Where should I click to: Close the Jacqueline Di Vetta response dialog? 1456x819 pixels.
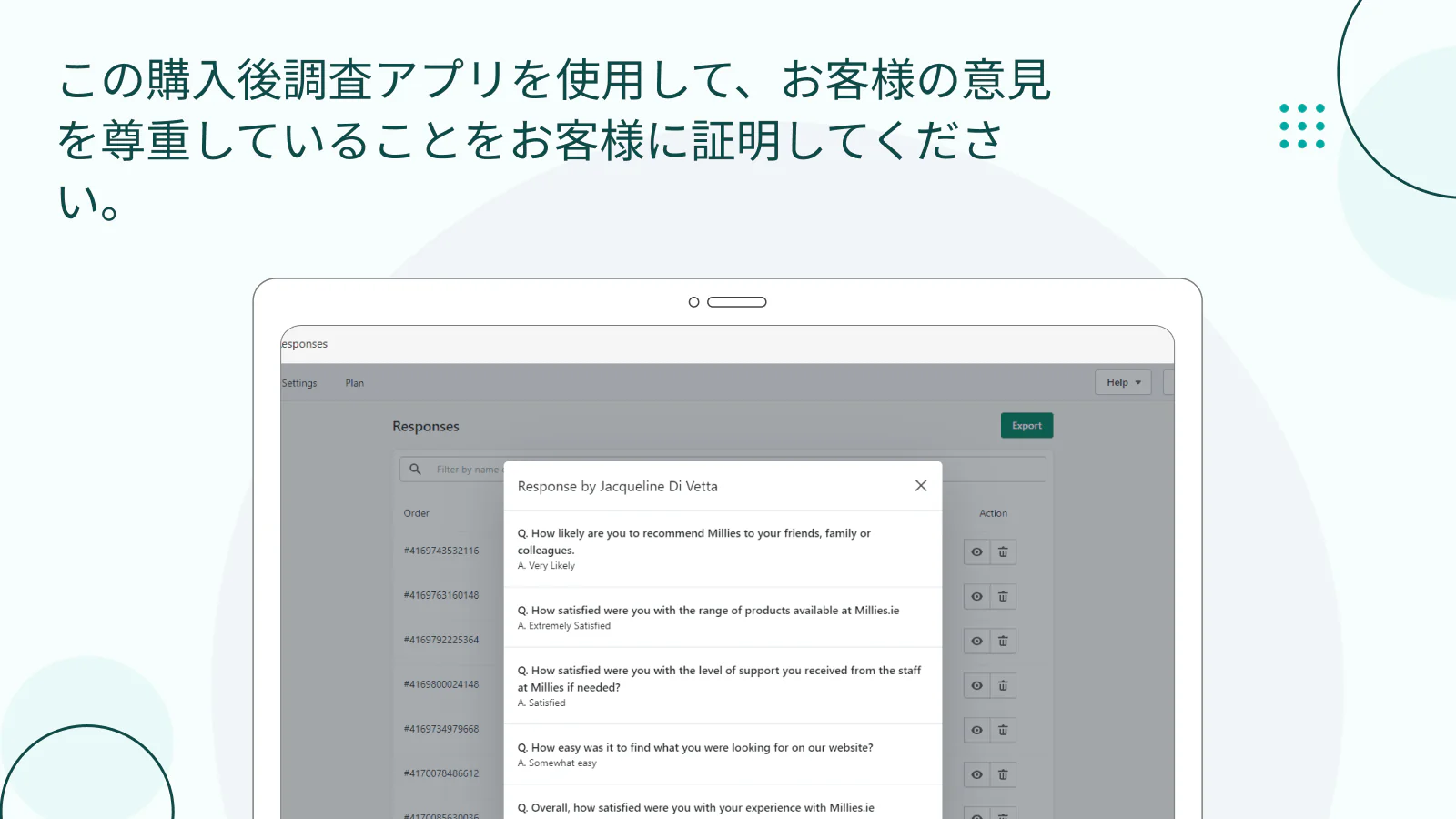[x=921, y=486]
